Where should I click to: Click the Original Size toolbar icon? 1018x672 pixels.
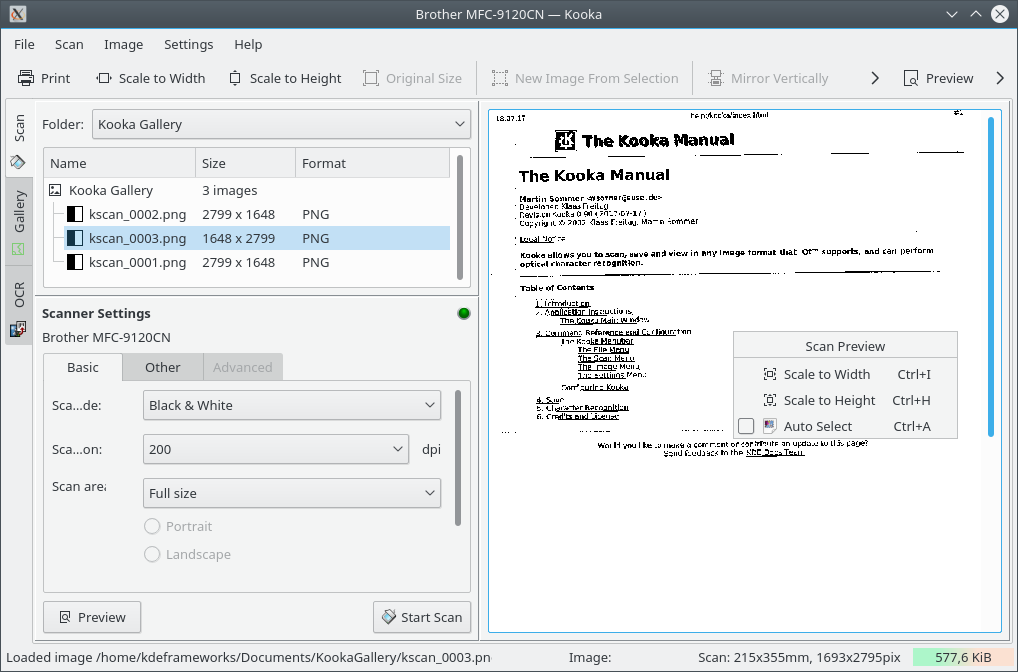371,79
